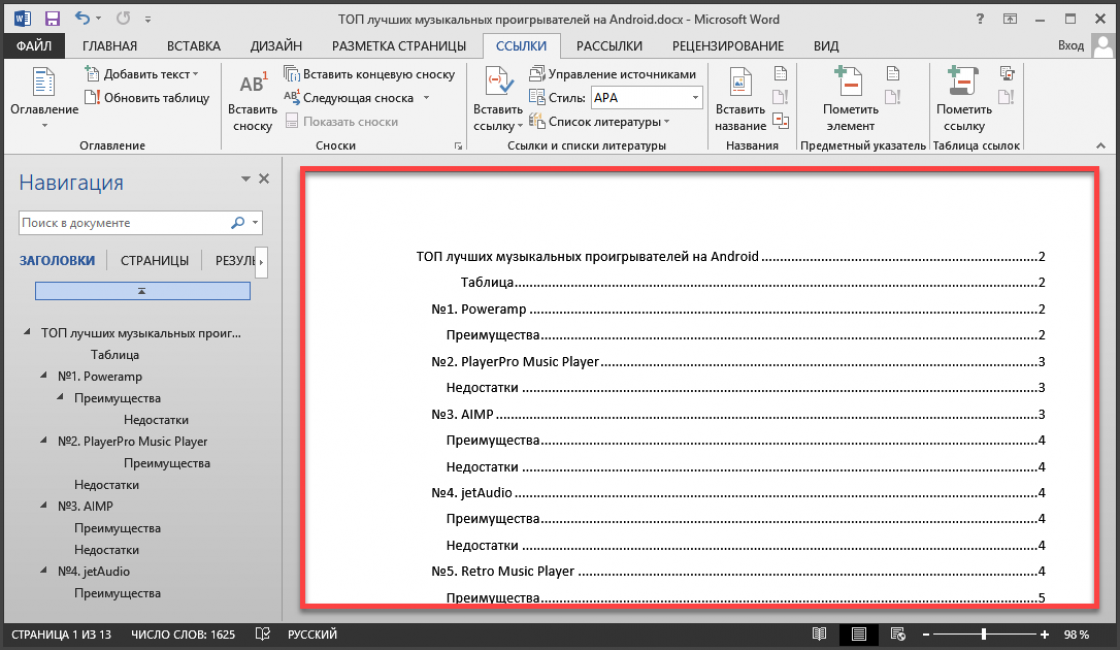Open search options dropdown in Navigation search box
Screen dimensions: 1120x650
(255, 223)
